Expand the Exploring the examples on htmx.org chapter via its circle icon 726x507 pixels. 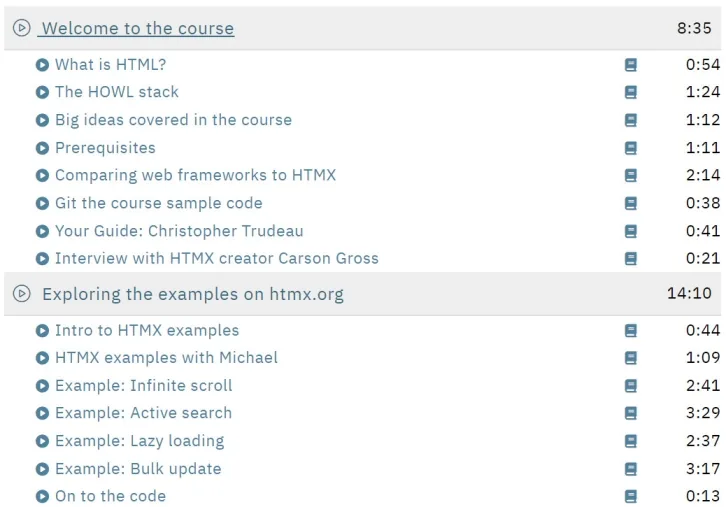pyautogui.click(x=21, y=294)
